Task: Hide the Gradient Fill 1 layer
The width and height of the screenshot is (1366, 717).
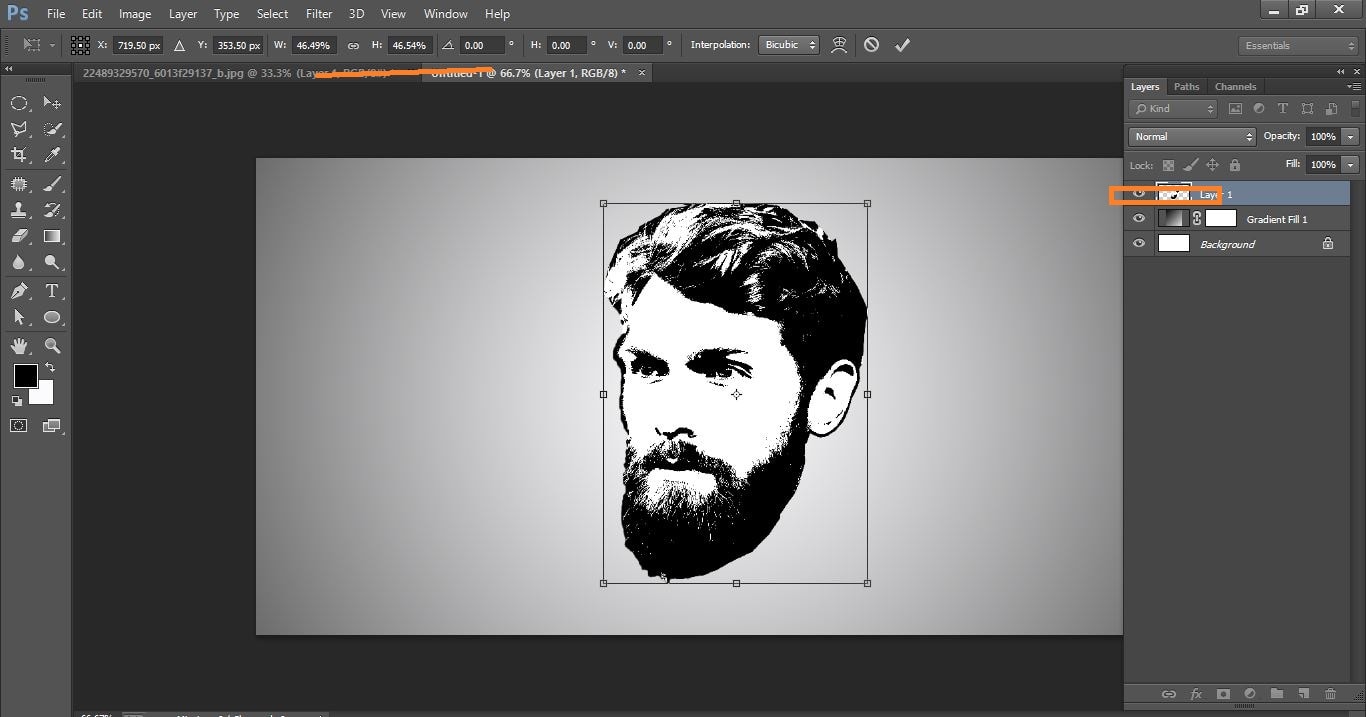Action: pos(1139,218)
